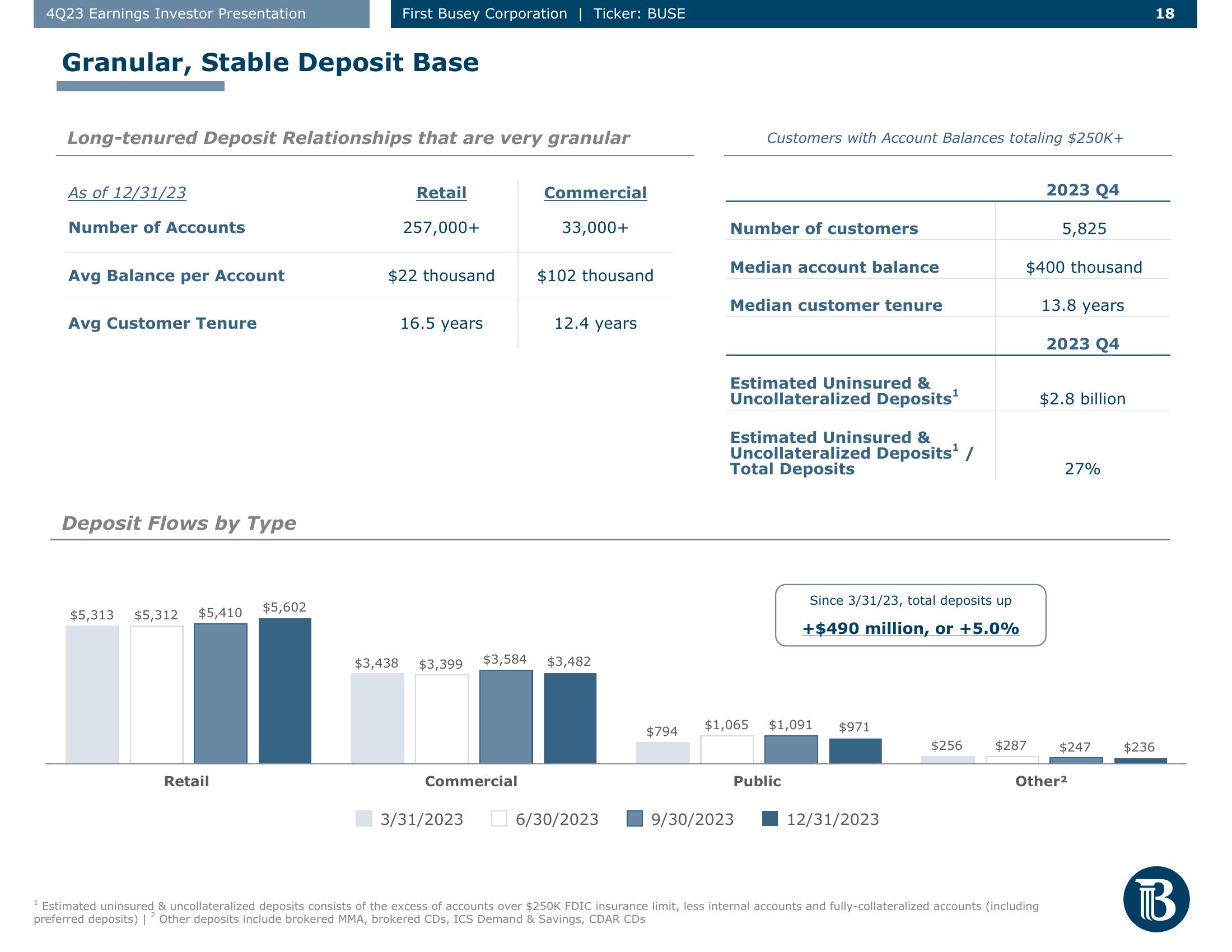Click the 'Retail' chart axis label
Screen dimensions: 1232x952
(x=186, y=781)
